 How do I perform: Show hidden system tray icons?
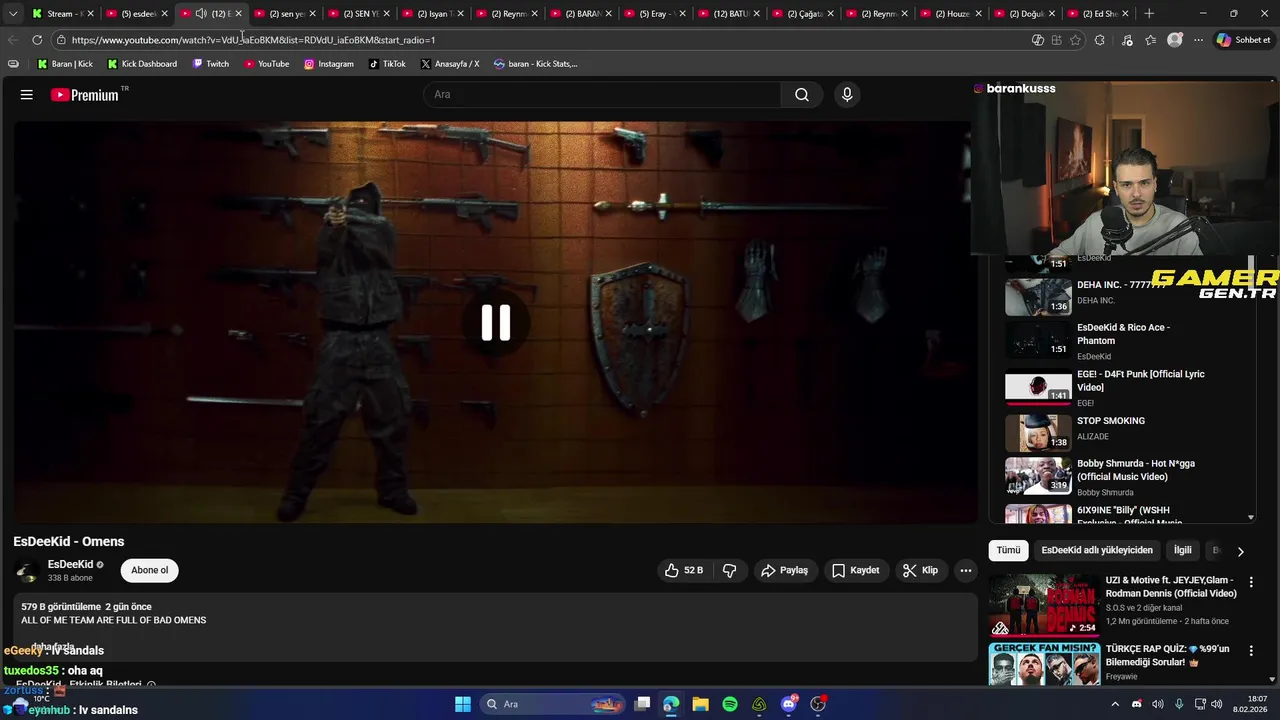tap(1115, 704)
